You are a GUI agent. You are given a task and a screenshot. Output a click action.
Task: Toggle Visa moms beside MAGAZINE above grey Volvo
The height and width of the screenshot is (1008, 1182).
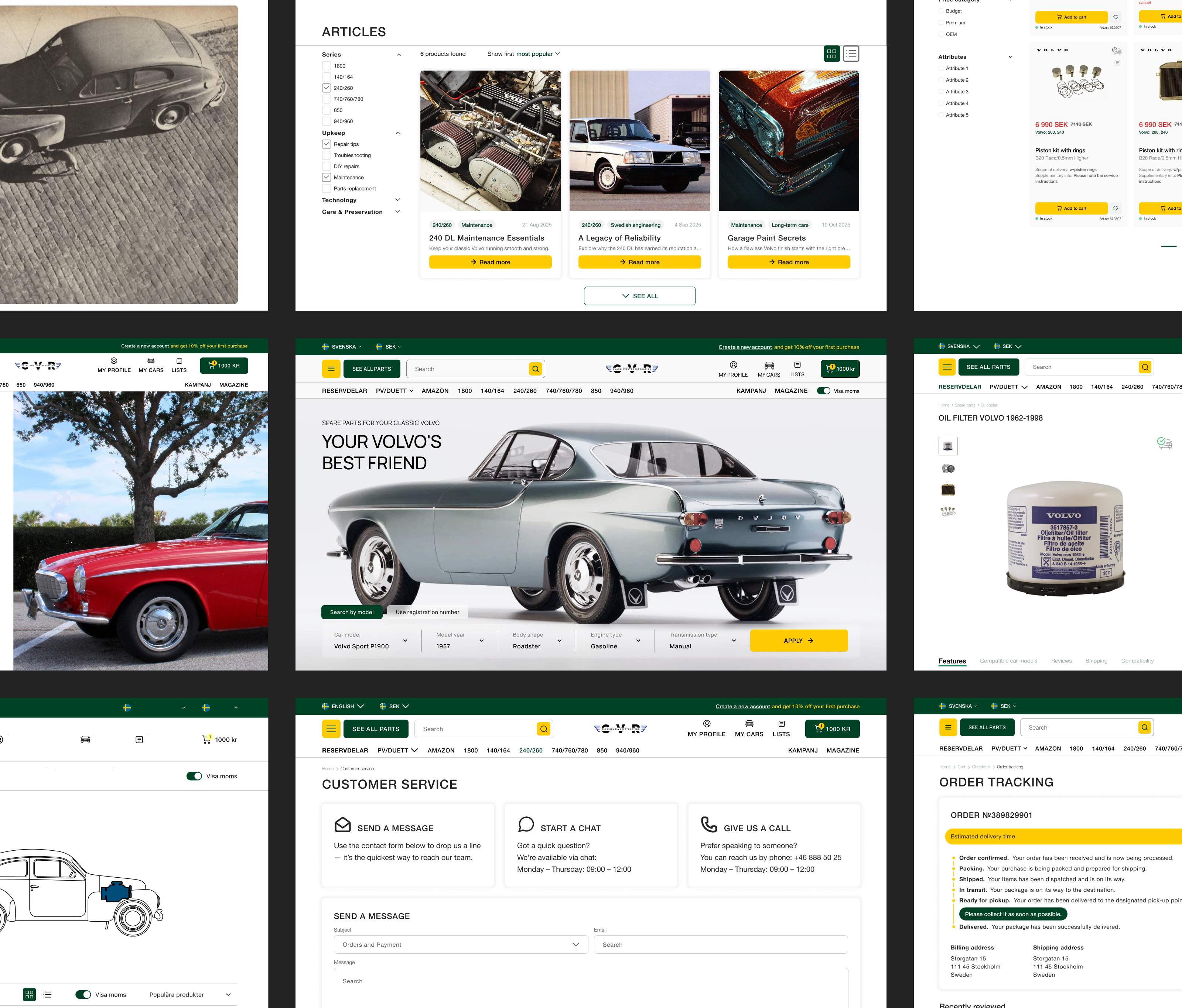823,391
